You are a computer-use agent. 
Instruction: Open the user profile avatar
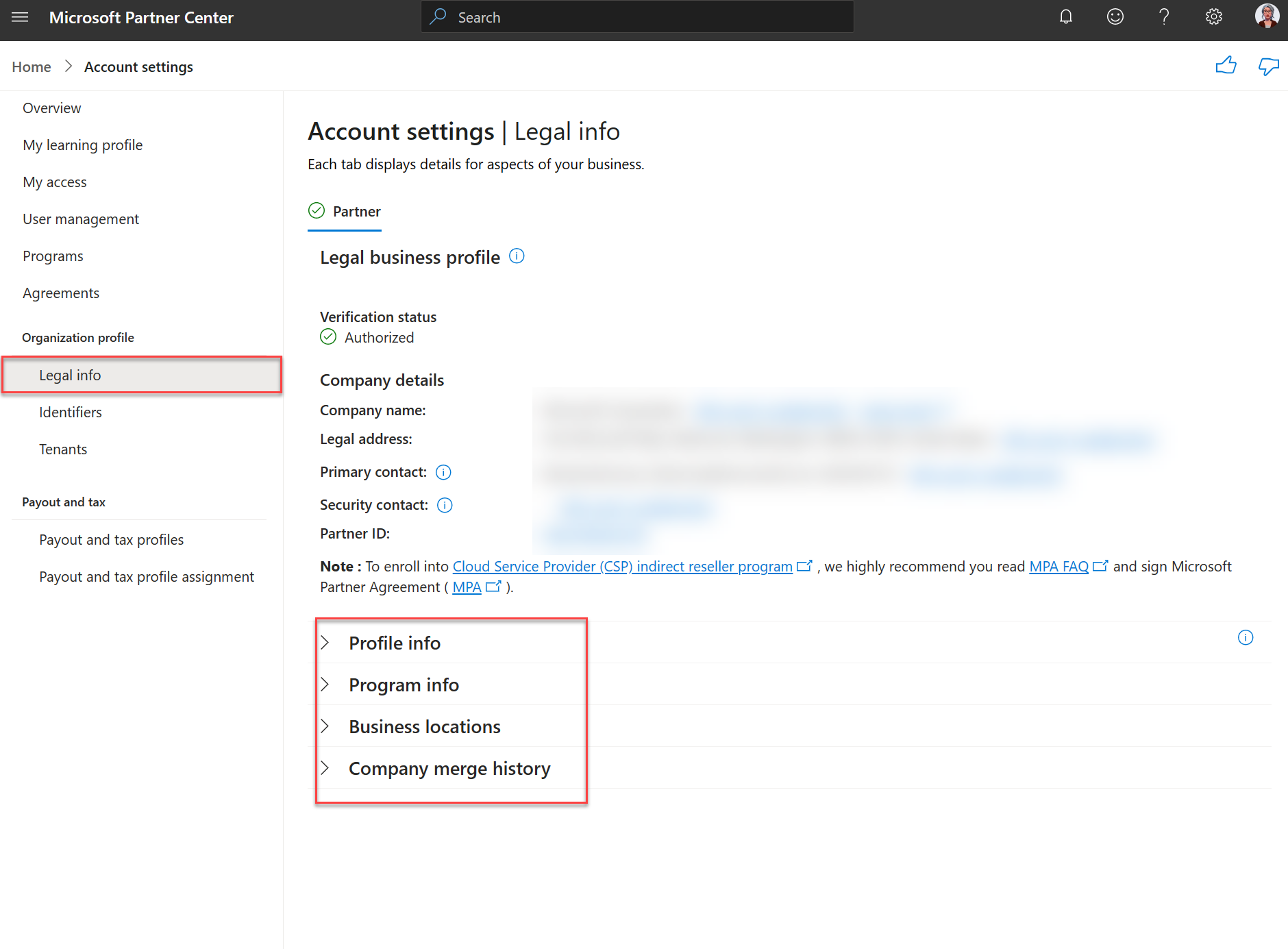[1267, 16]
